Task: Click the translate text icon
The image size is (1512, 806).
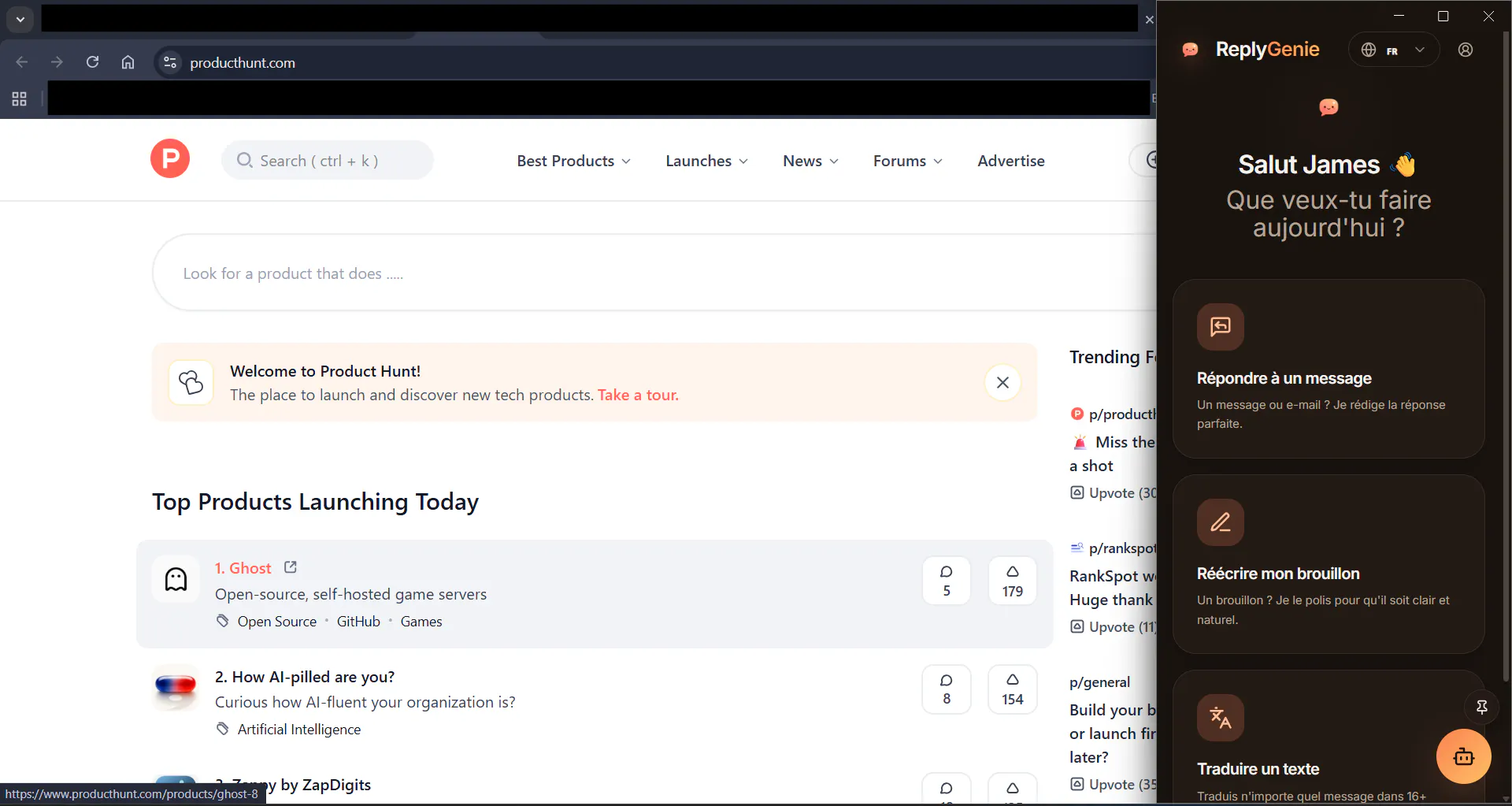Action: 1221,717
